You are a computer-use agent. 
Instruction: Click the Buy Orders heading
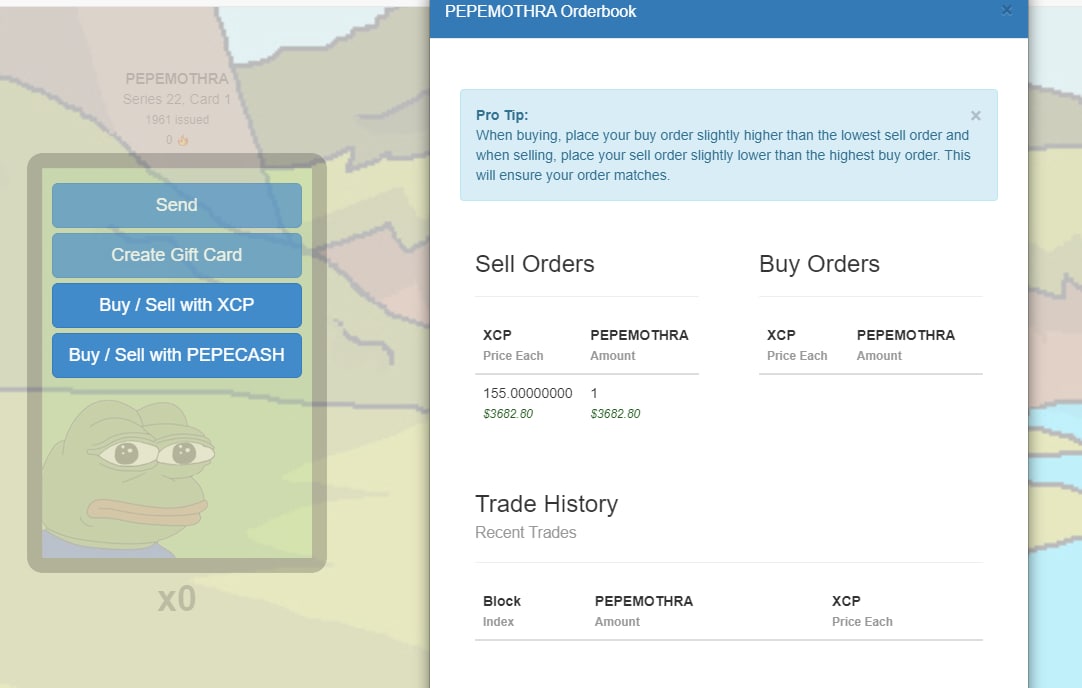click(x=819, y=264)
